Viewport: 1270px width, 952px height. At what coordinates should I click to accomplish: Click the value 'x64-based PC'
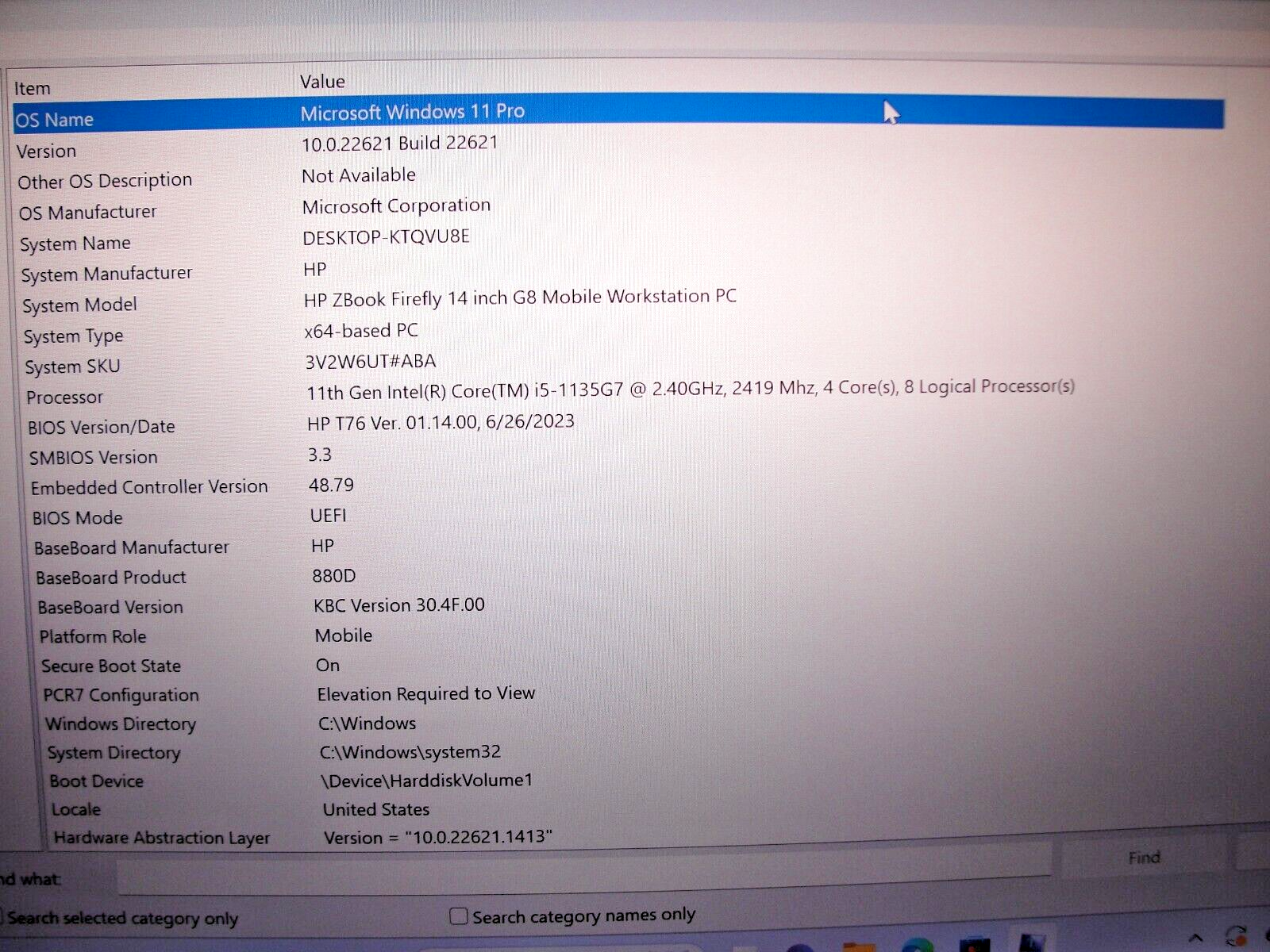click(361, 331)
